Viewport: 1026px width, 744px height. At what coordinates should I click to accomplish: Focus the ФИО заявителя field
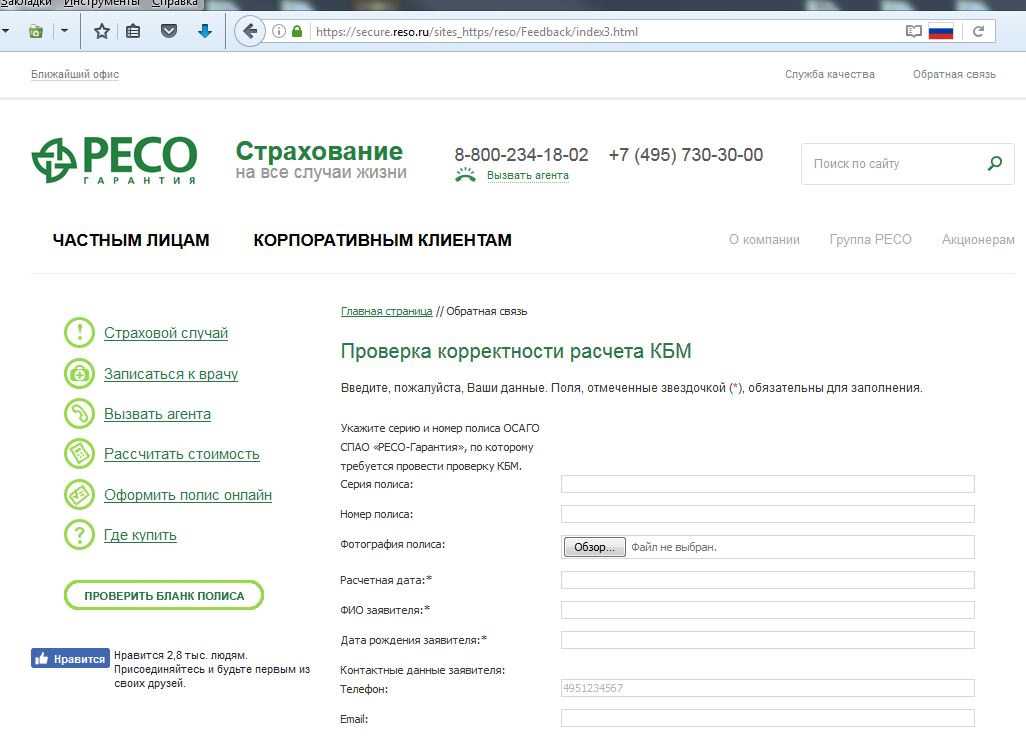(768, 610)
